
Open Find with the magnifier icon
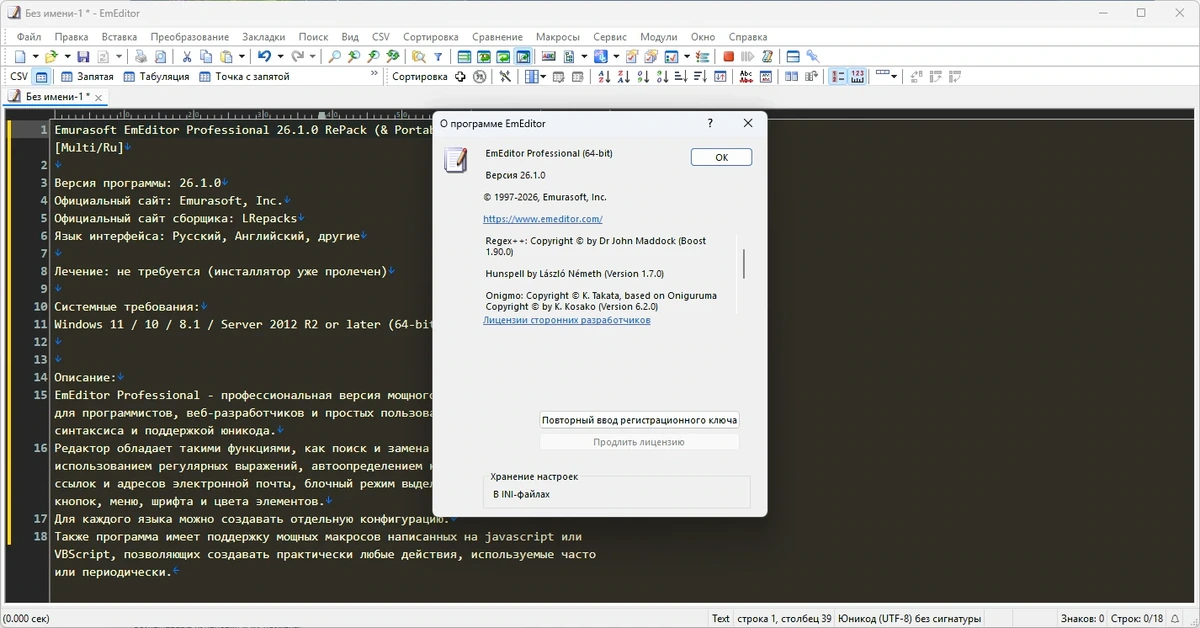[x=334, y=57]
